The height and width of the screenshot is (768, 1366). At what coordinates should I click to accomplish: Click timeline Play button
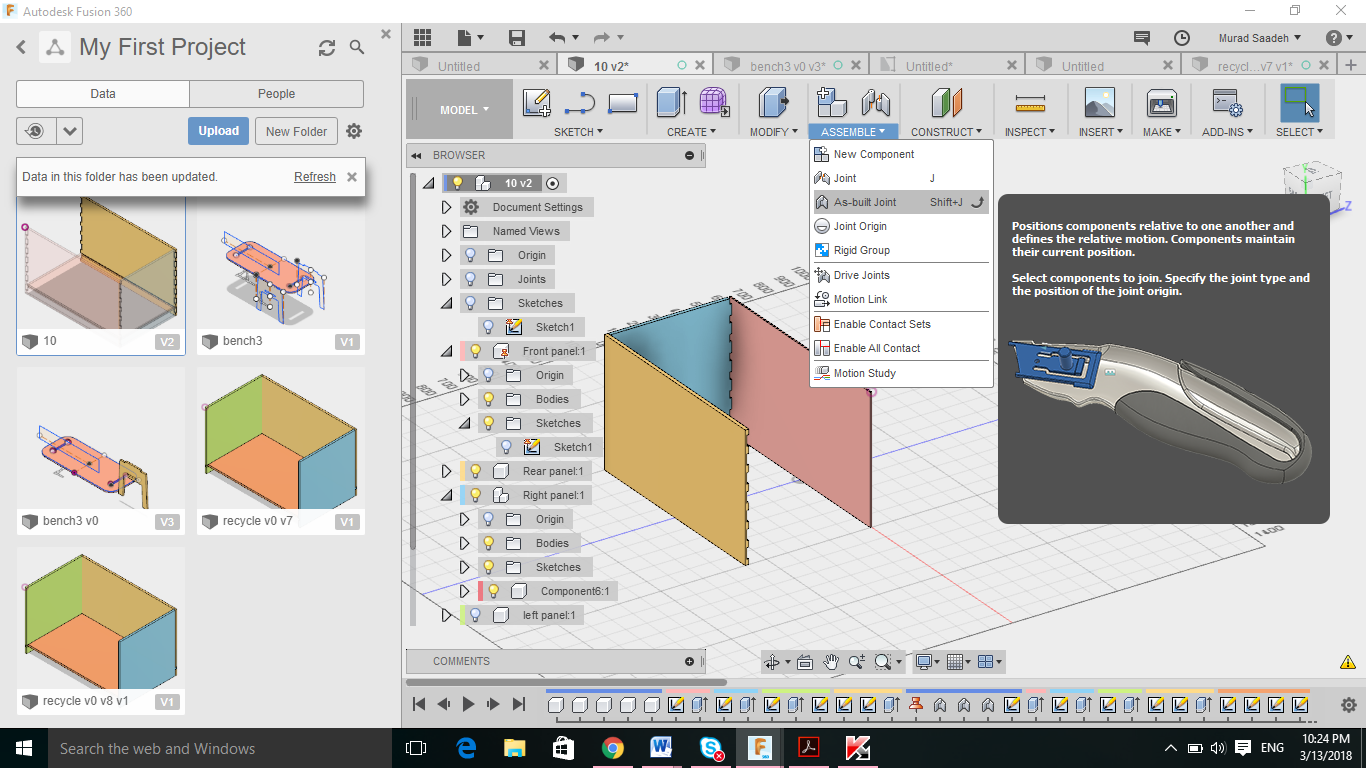click(468, 705)
